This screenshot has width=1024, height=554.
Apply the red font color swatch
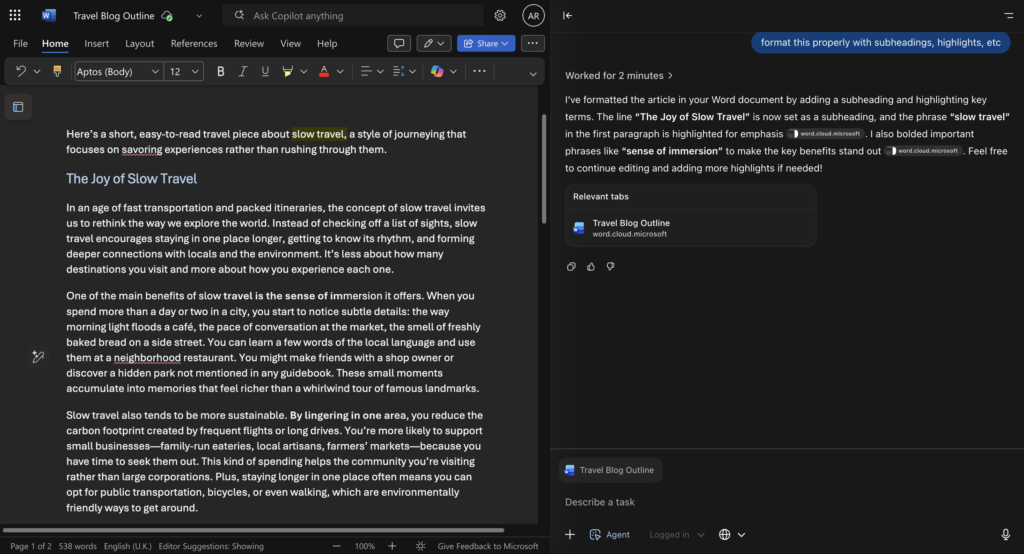point(323,71)
